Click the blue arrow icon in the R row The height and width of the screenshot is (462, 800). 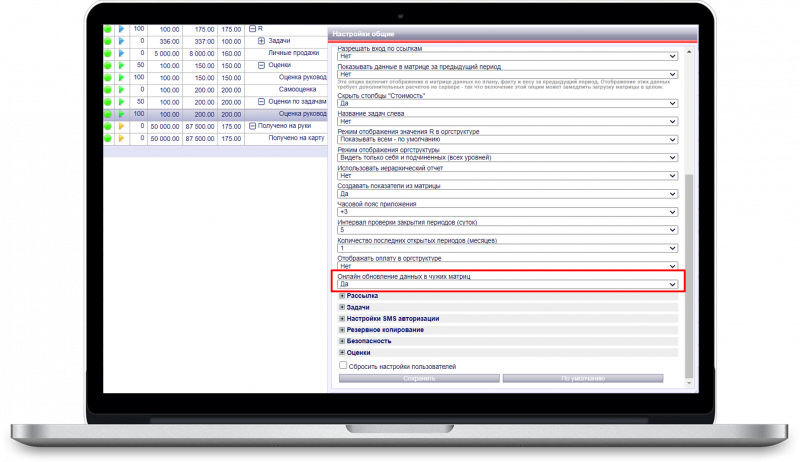(121, 29)
